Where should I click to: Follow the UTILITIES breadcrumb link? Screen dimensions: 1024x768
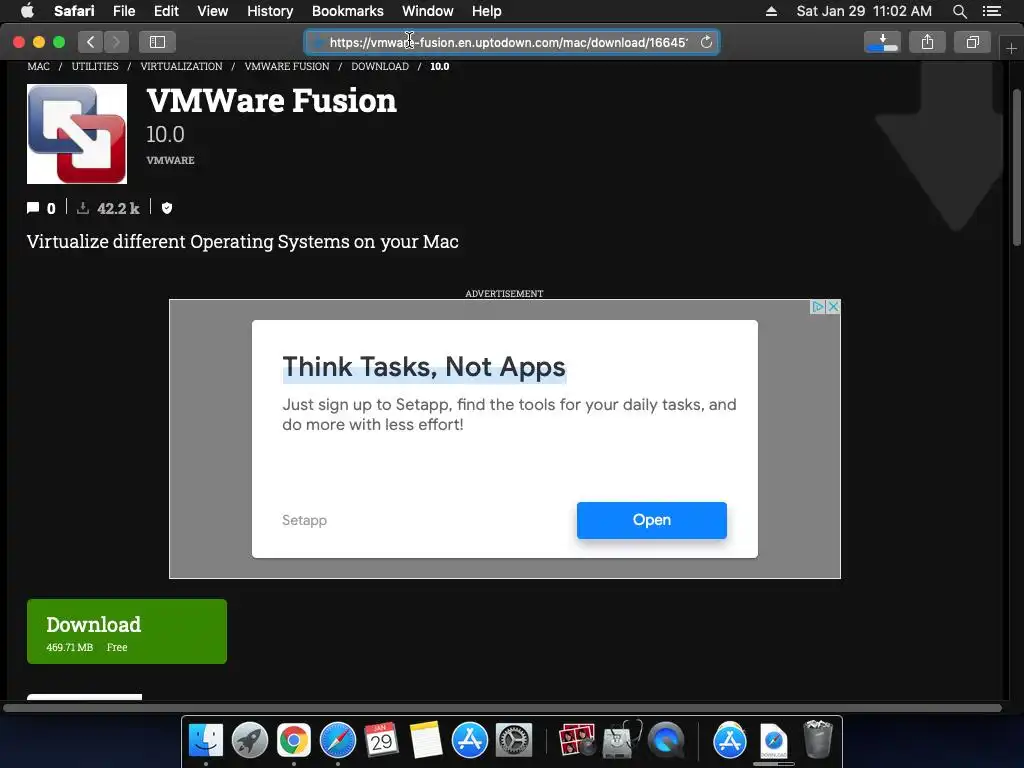click(95, 67)
